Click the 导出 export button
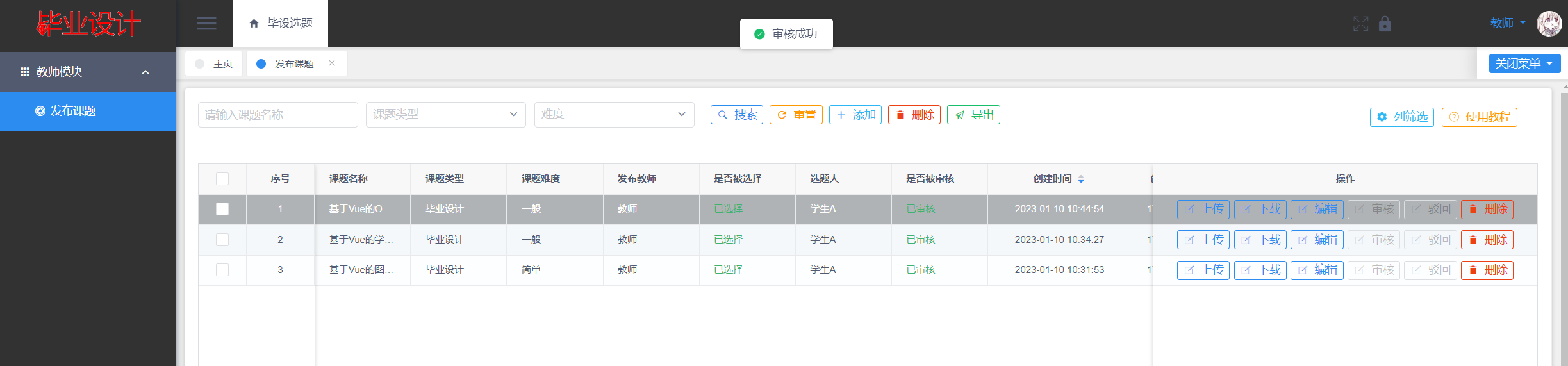 point(973,115)
